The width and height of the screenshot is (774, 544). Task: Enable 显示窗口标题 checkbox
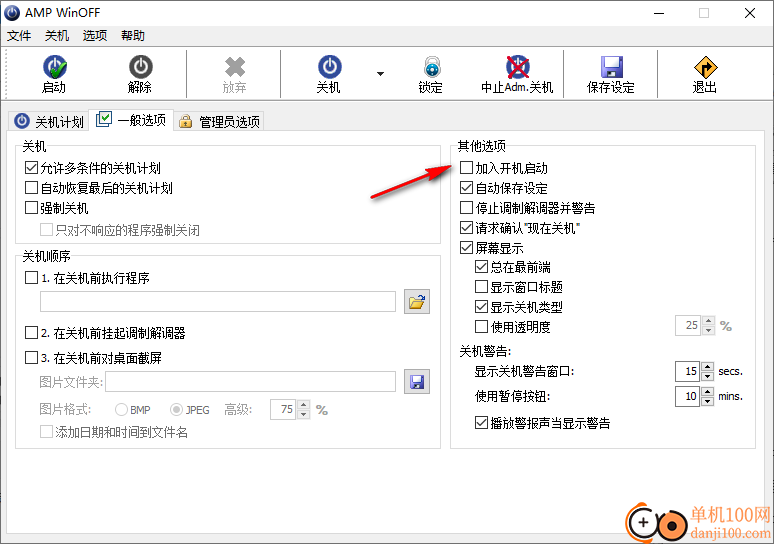coord(481,287)
